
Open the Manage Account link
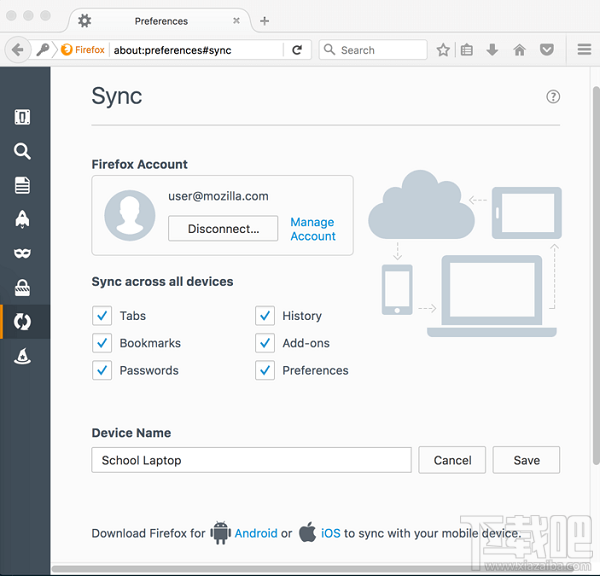[313, 229]
